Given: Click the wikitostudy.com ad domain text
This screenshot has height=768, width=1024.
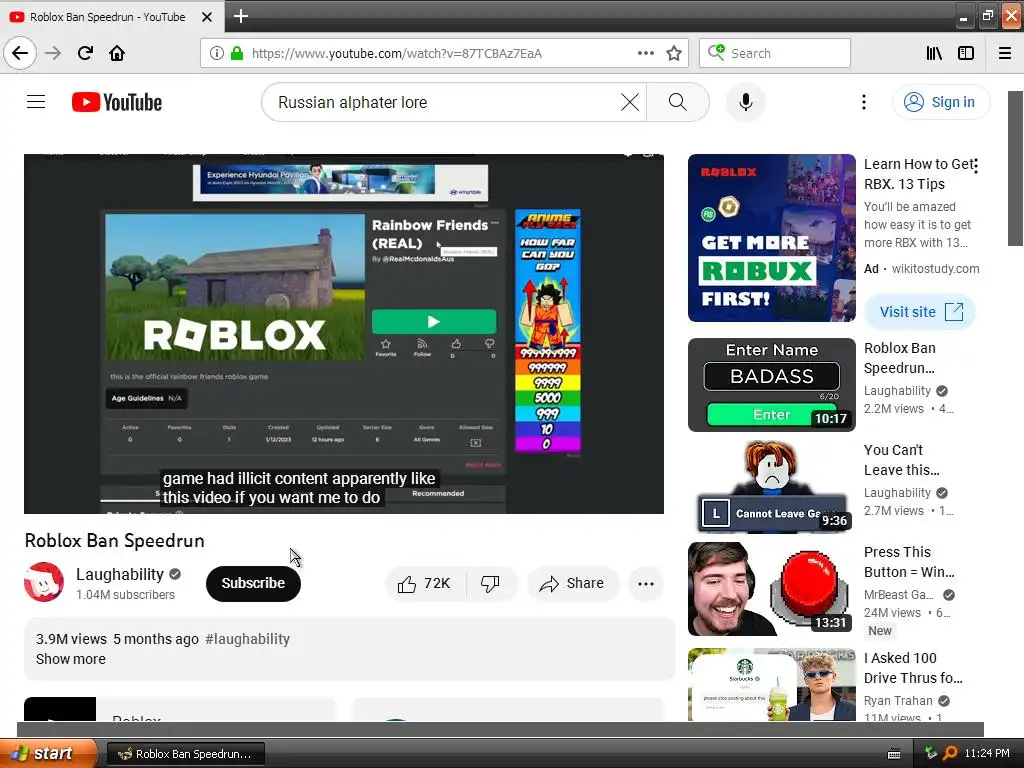Looking at the screenshot, I should point(935,268).
